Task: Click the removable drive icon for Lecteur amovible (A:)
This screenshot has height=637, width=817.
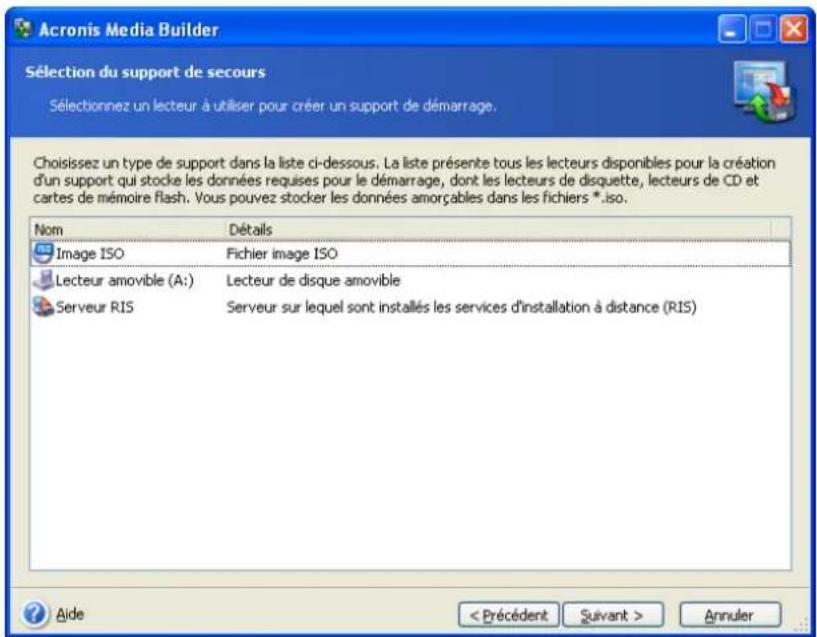Action: point(43,280)
